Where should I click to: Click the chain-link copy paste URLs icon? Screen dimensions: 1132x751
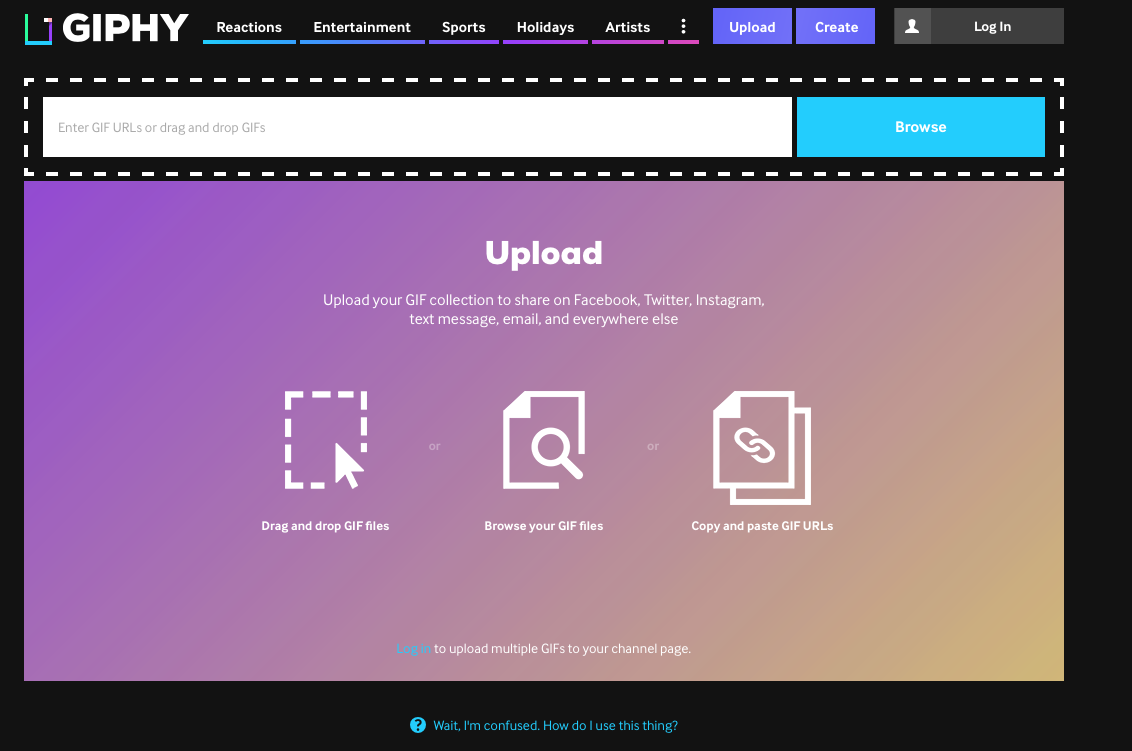click(762, 446)
